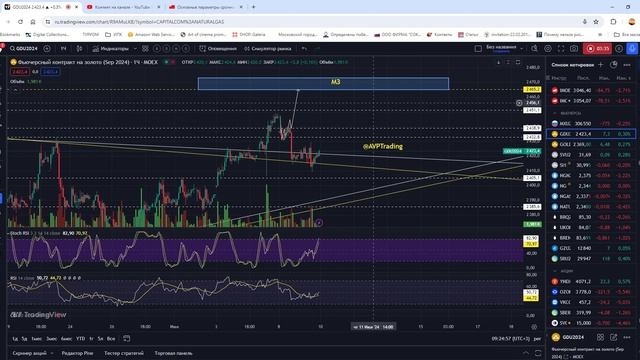Screen dimensions: 640x360
Task: Open the go-to-date calendar icon
Action: click(127, 338)
